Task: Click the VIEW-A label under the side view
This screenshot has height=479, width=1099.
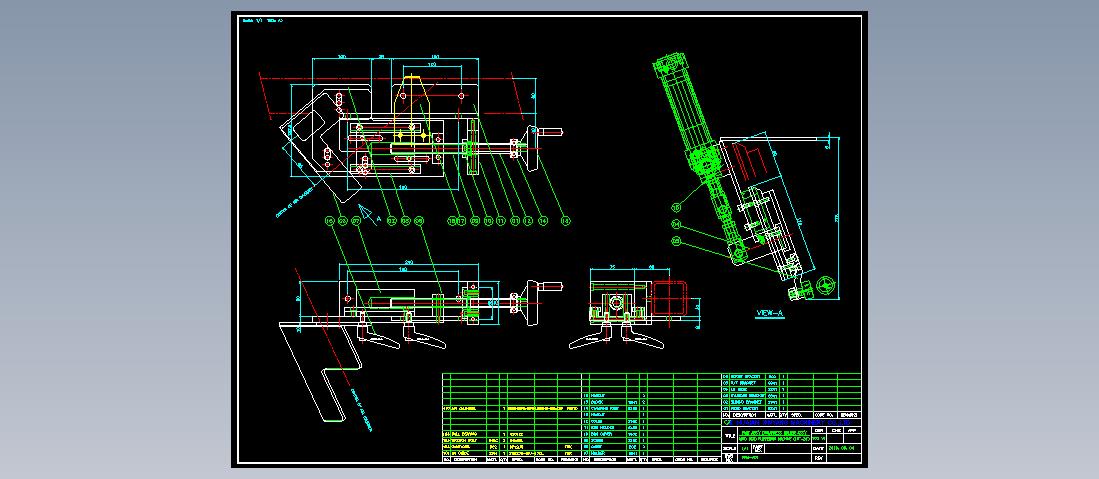Action: (770, 313)
